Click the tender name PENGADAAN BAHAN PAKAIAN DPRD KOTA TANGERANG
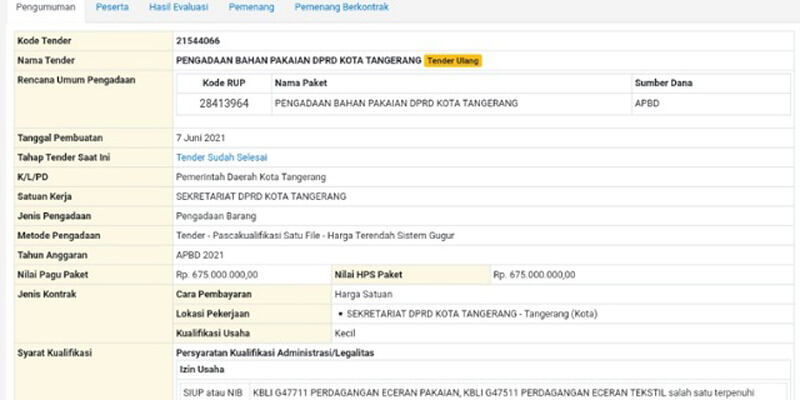800x400 pixels. coord(298,61)
